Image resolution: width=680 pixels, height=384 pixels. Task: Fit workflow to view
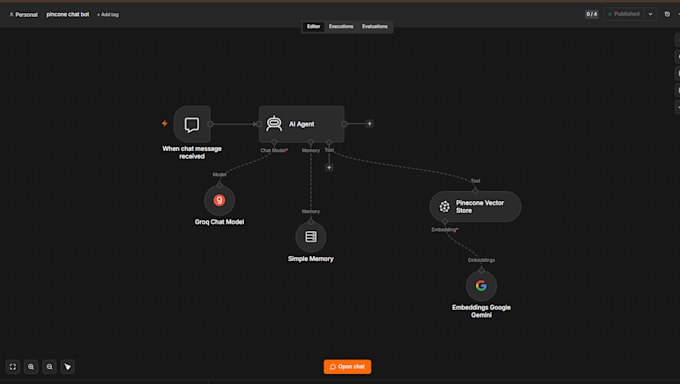tap(13, 367)
